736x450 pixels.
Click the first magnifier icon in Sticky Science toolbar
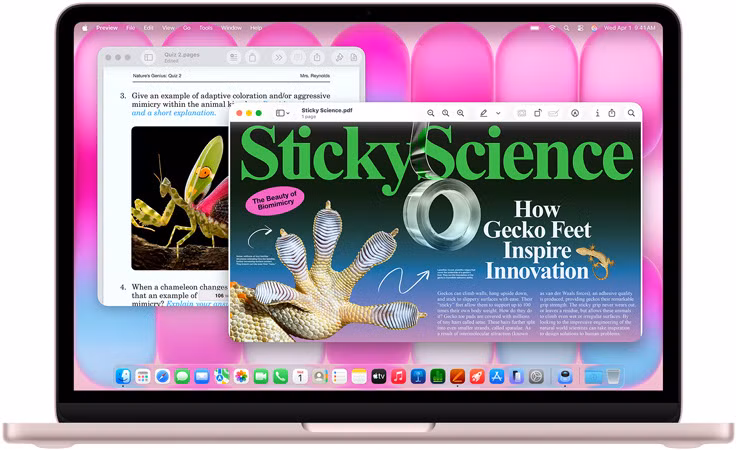point(431,114)
